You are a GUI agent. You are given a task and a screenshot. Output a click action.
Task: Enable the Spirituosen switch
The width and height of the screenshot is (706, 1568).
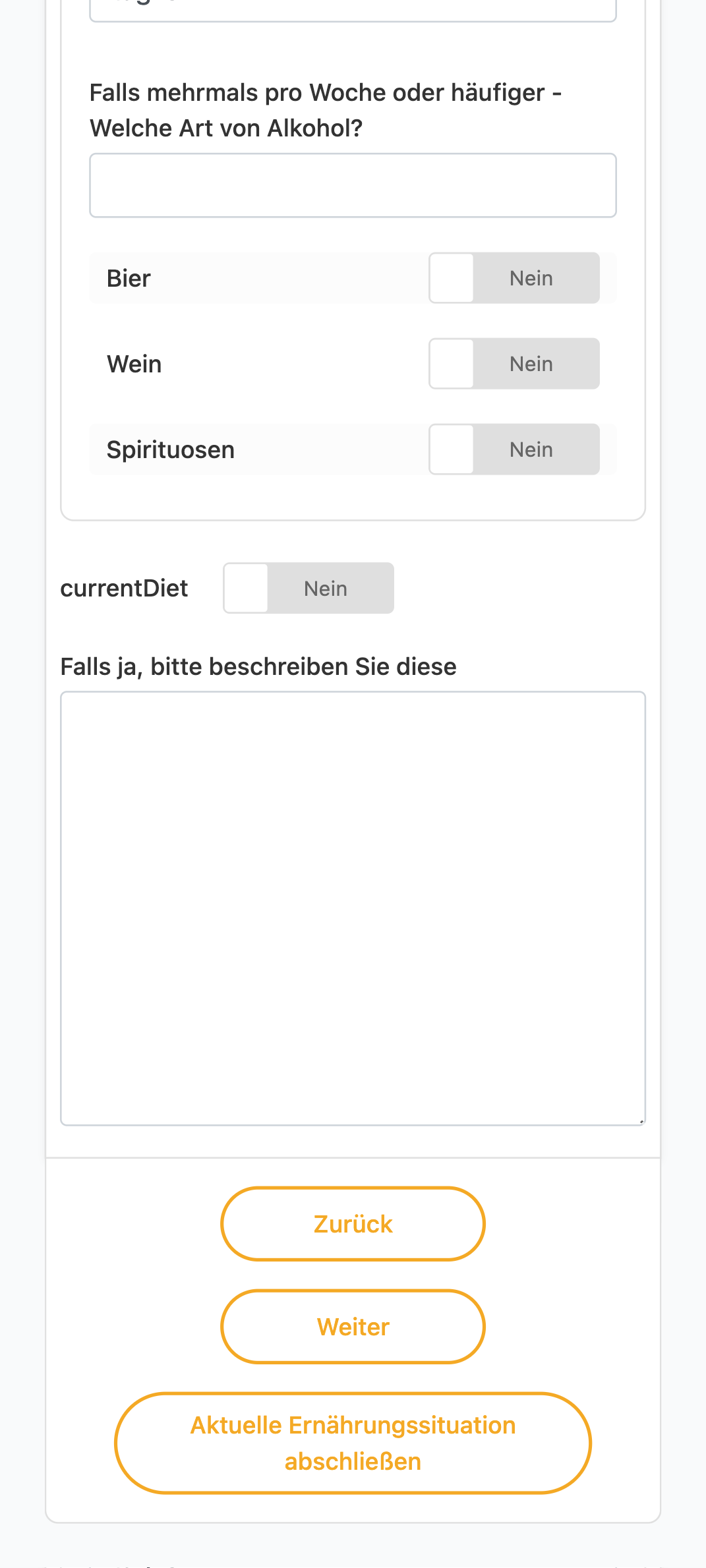tap(514, 450)
